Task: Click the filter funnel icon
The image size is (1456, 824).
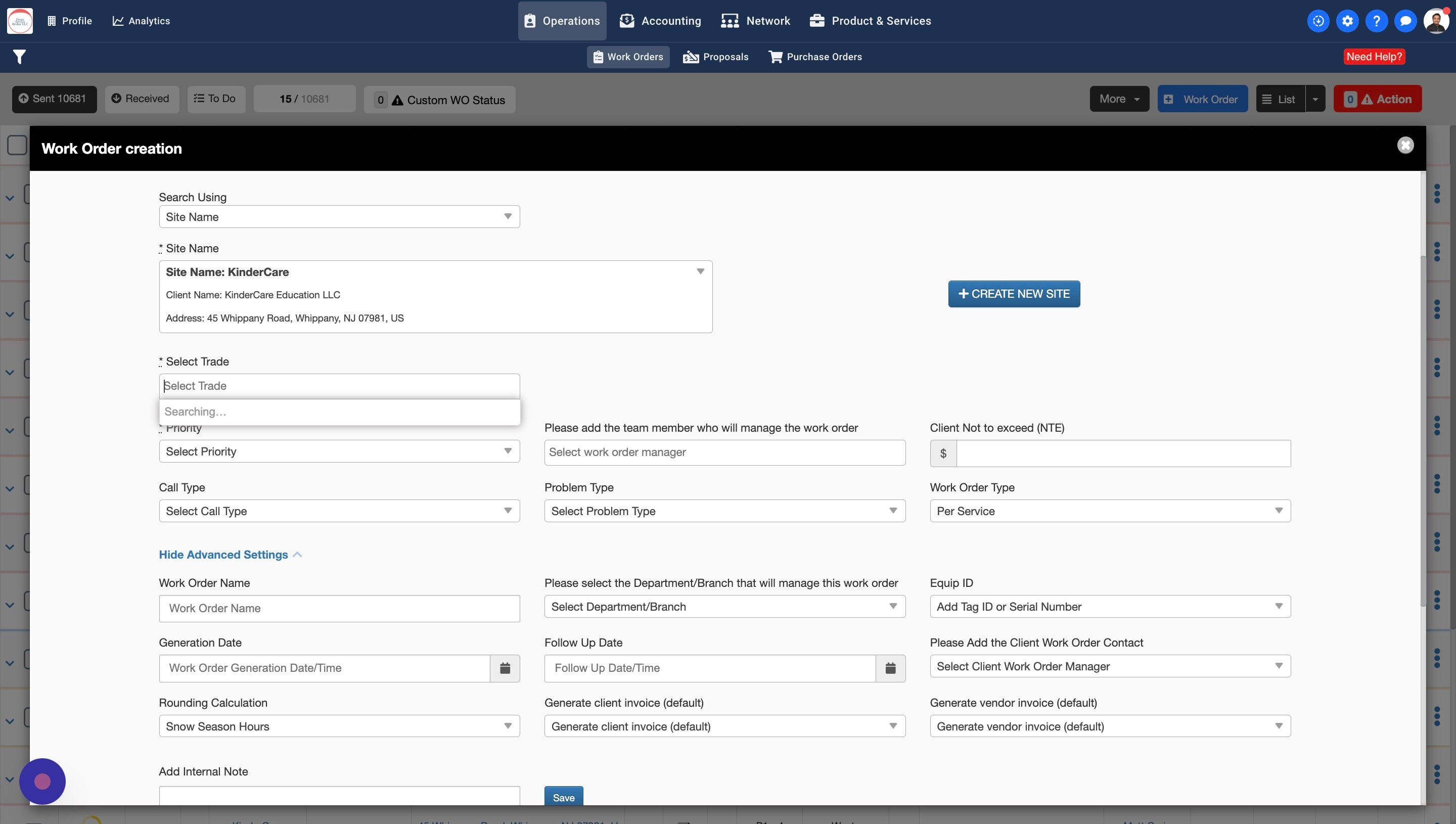Action: pyautogui.click(x=19, y=57)
